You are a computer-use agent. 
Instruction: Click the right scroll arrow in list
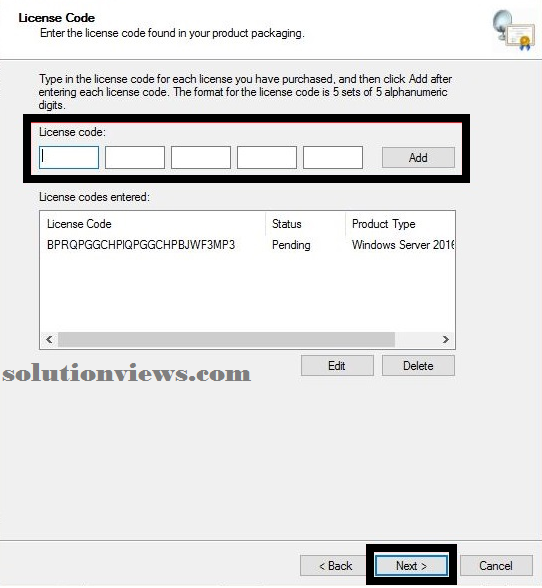pyautogui.click(x=446, y=339)
